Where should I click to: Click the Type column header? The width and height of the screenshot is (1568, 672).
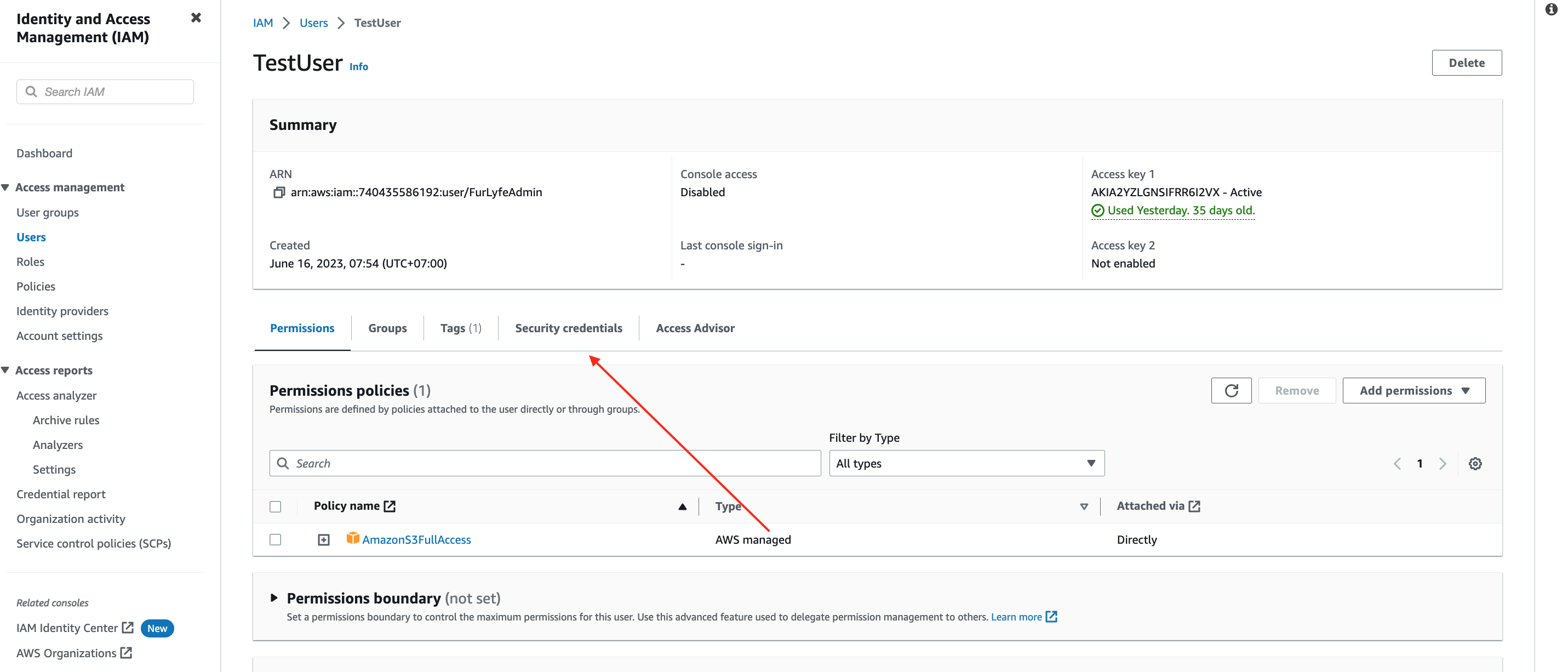(728, 506)
